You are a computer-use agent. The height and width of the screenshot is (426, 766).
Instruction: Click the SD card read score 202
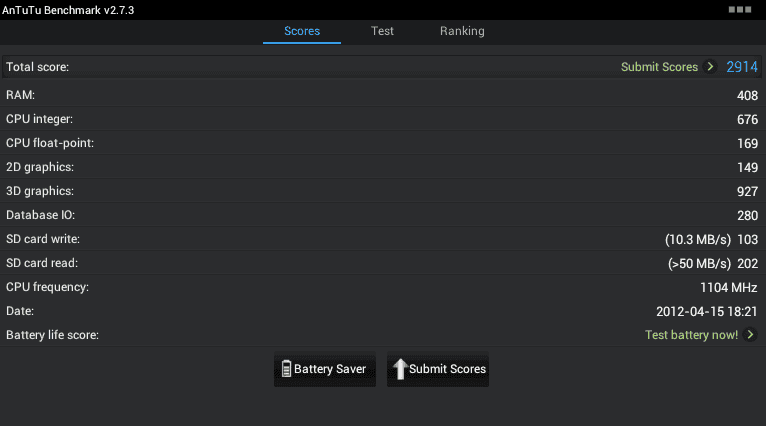(x=747, y=263)
